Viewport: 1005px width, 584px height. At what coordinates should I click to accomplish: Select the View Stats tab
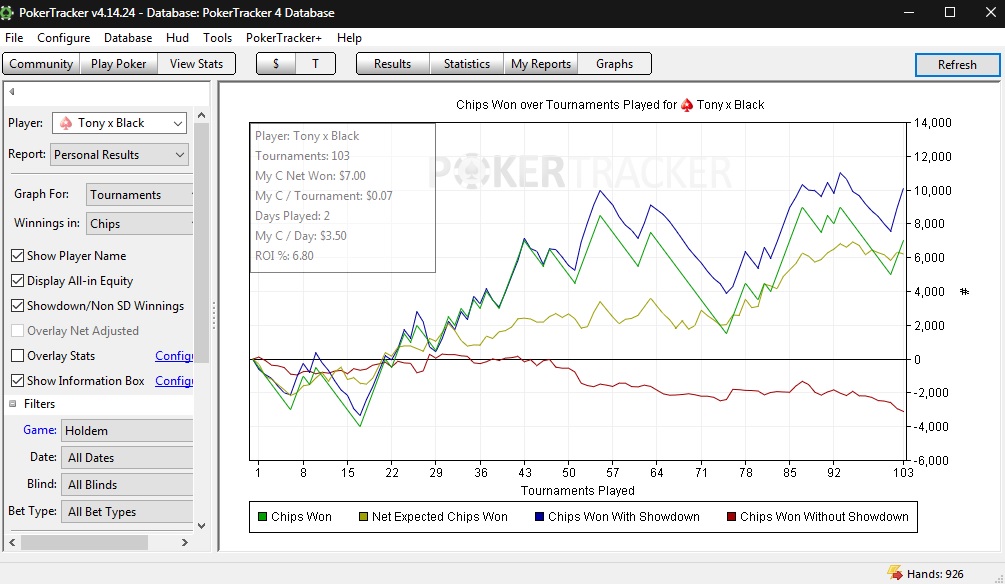196,64
